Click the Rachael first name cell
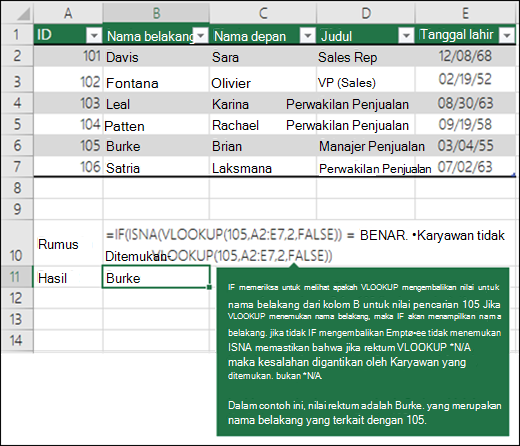 (x=263, y=125)
